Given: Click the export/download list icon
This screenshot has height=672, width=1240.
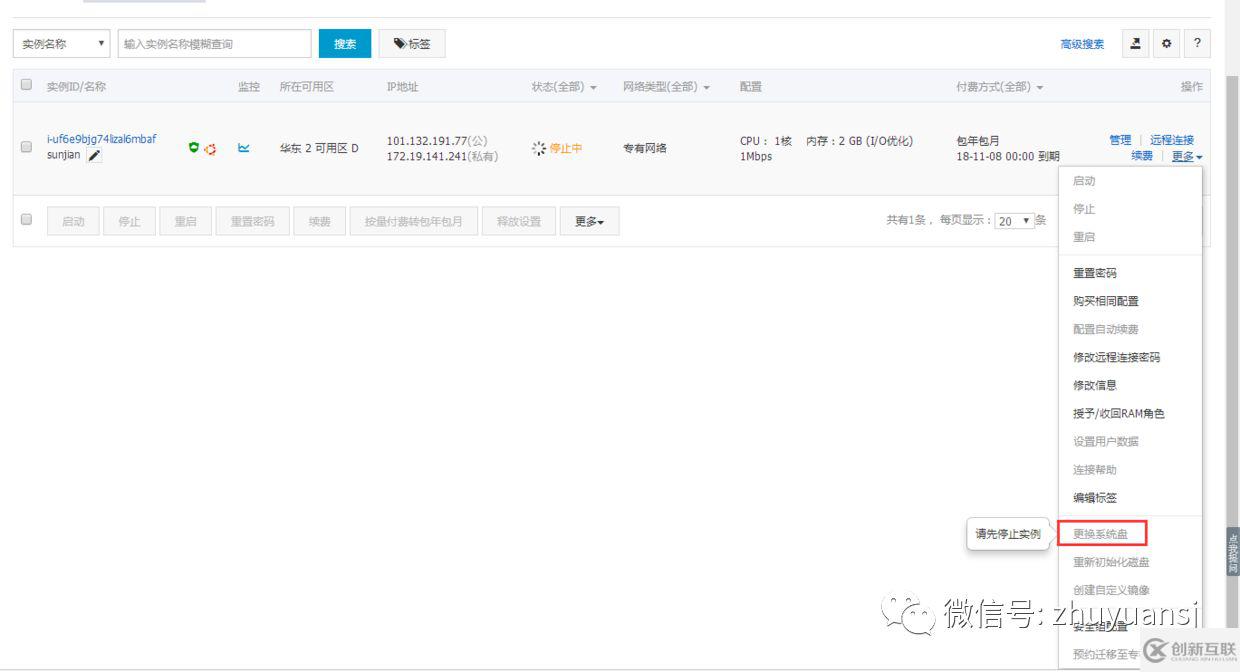Looking at the screenshot, I should [1135, 43].
